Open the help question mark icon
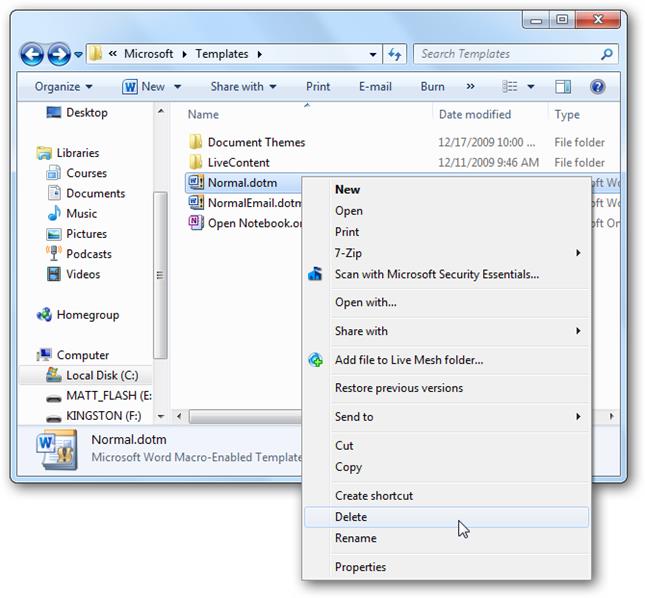Viewport: 645px width, 598px height. pyautogui.click(x=597, y=86)
